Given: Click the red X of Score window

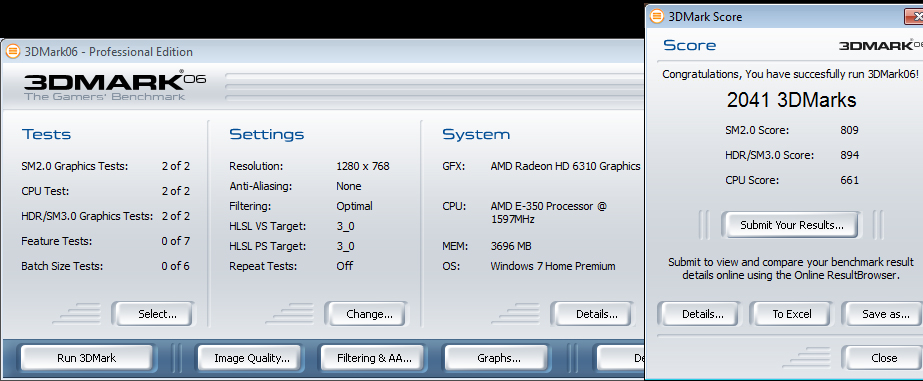Looking at the screenshot, I should pos(914,17).
